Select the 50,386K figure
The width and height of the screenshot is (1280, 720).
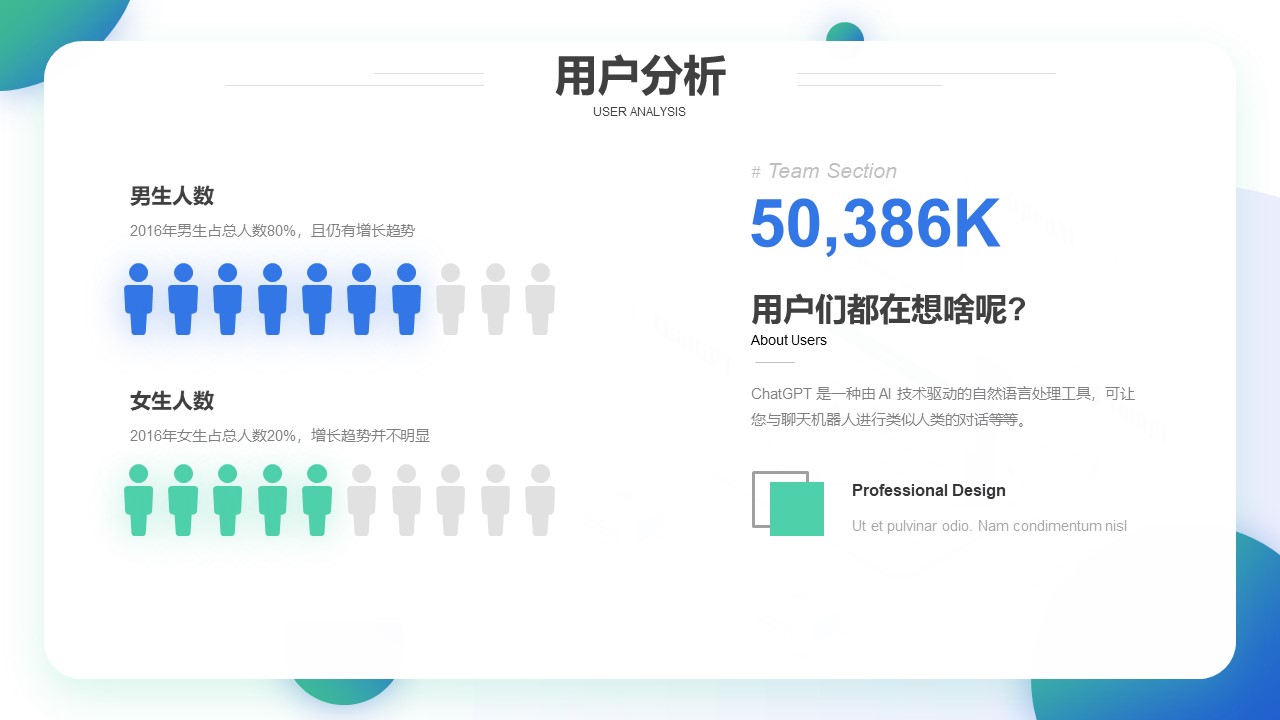click(x=875, y=224)
